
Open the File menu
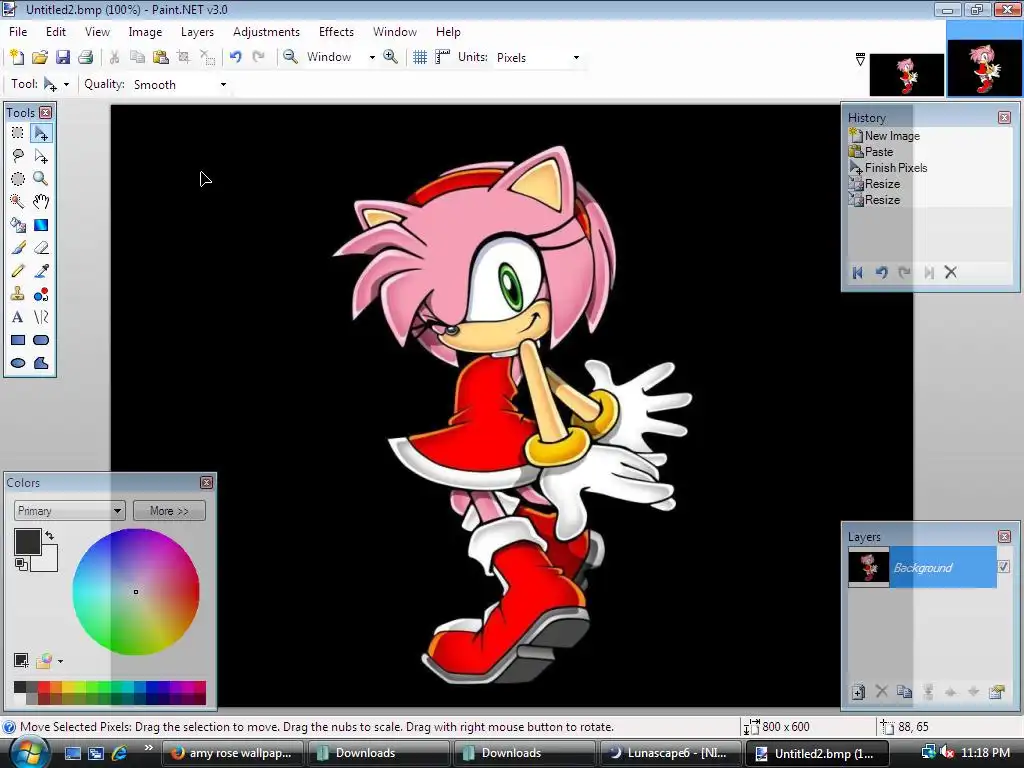click(18, 31)
